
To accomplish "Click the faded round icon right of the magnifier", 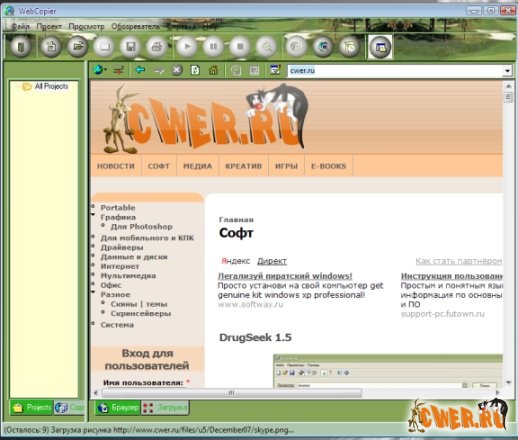I will [296, 46].
